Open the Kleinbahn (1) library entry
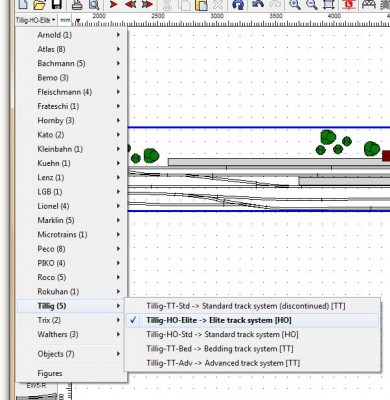The width and height of the screenshot is (390, 400). [x=72, y=149]
